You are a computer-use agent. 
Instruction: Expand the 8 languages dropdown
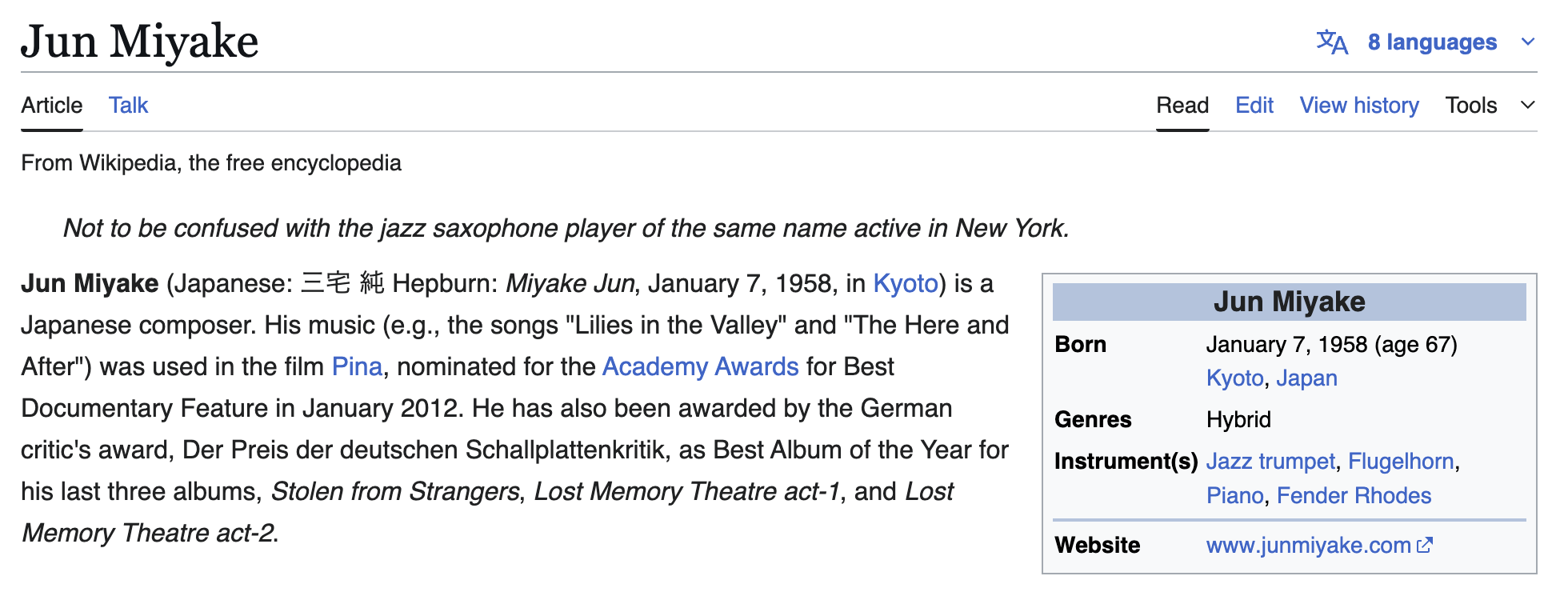tap(1432, 42)
